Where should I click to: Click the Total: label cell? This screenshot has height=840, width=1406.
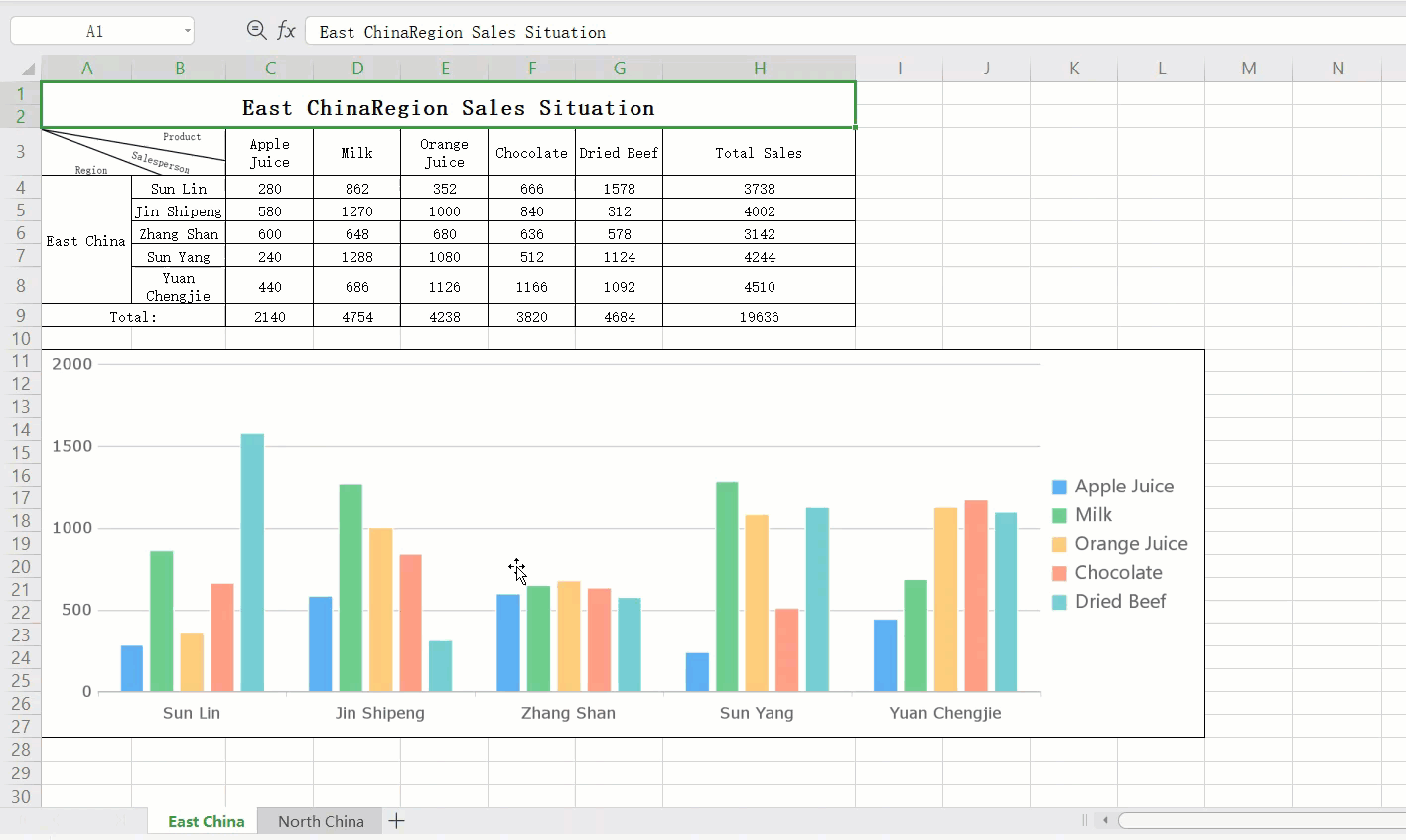coord(133,316)
